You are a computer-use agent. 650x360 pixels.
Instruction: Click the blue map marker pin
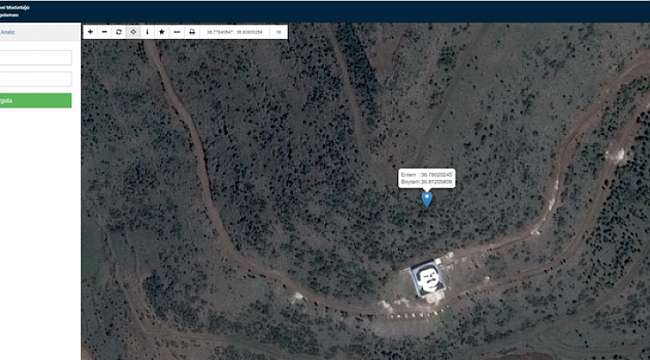[x=427, y=199]
